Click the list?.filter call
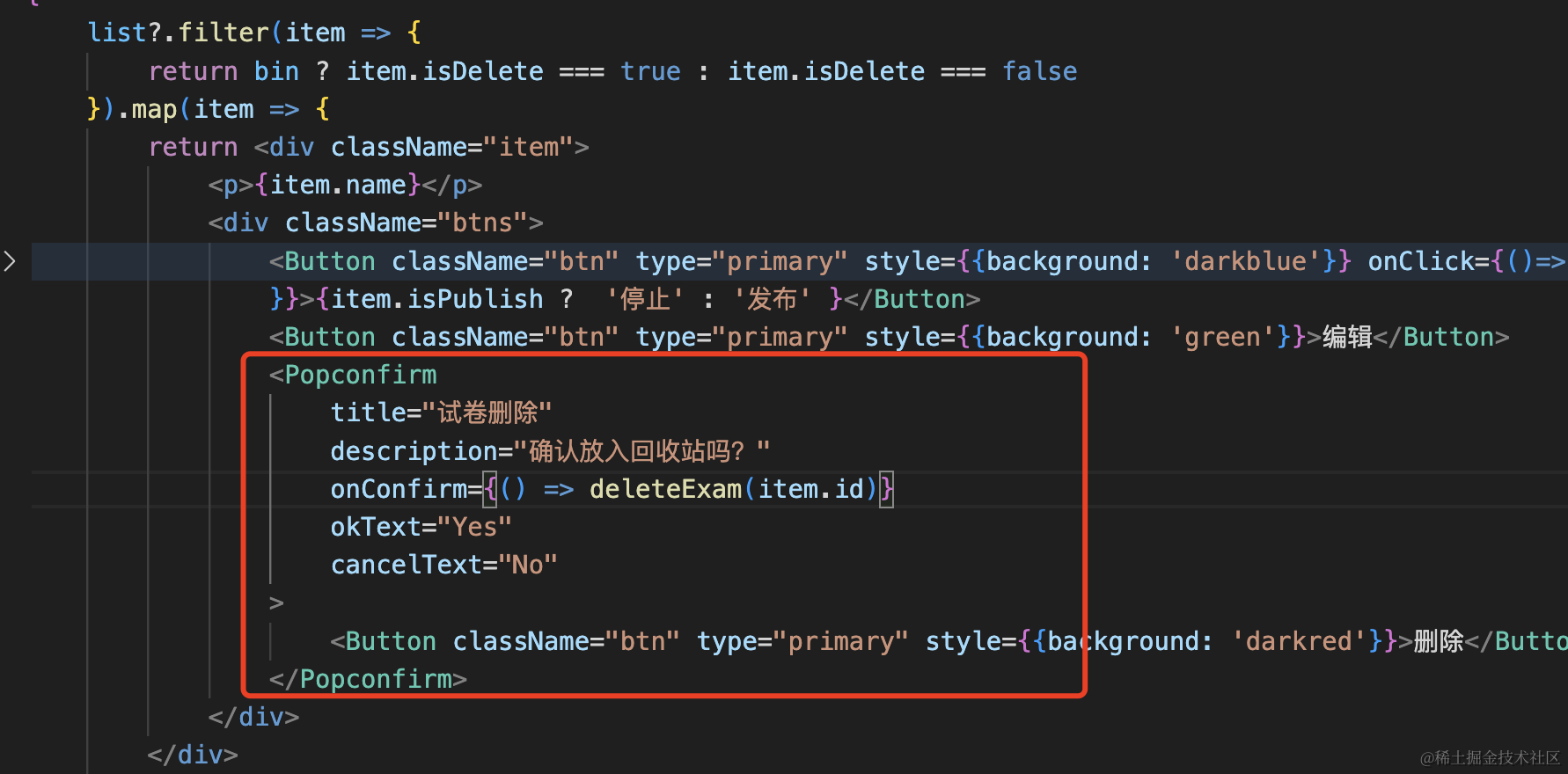Viewport: 1568px width, 774px height. coord(179,33)
